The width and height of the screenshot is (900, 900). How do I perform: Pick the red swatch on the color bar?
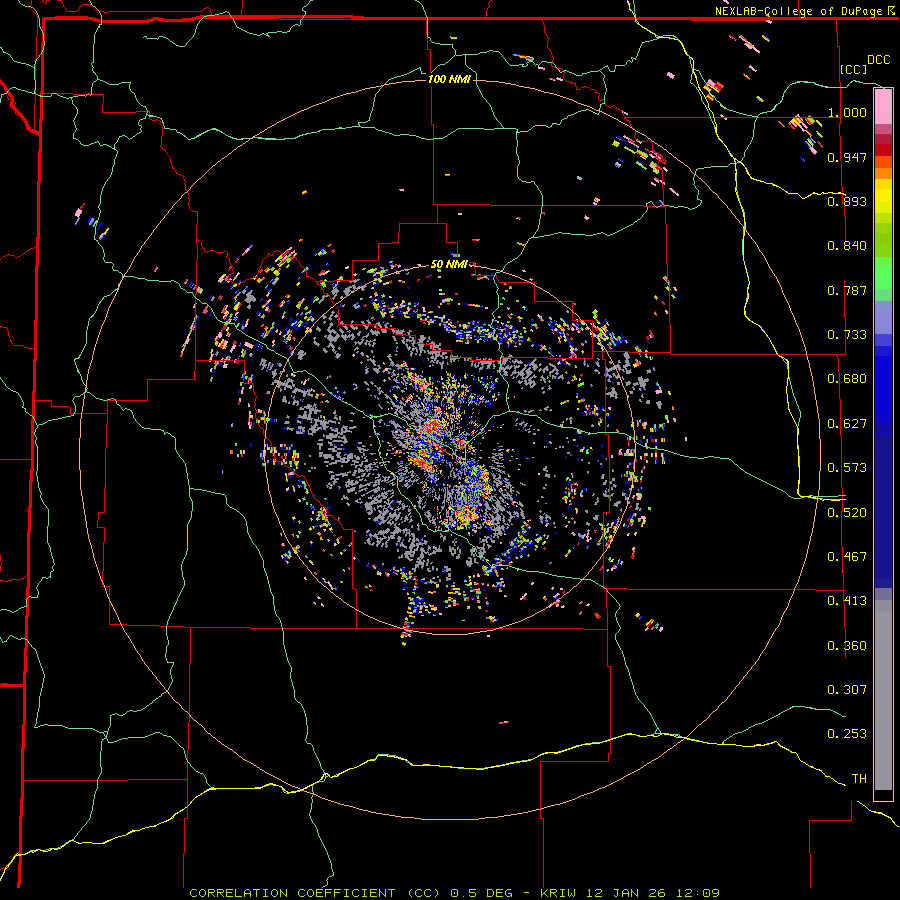(883, 150)
